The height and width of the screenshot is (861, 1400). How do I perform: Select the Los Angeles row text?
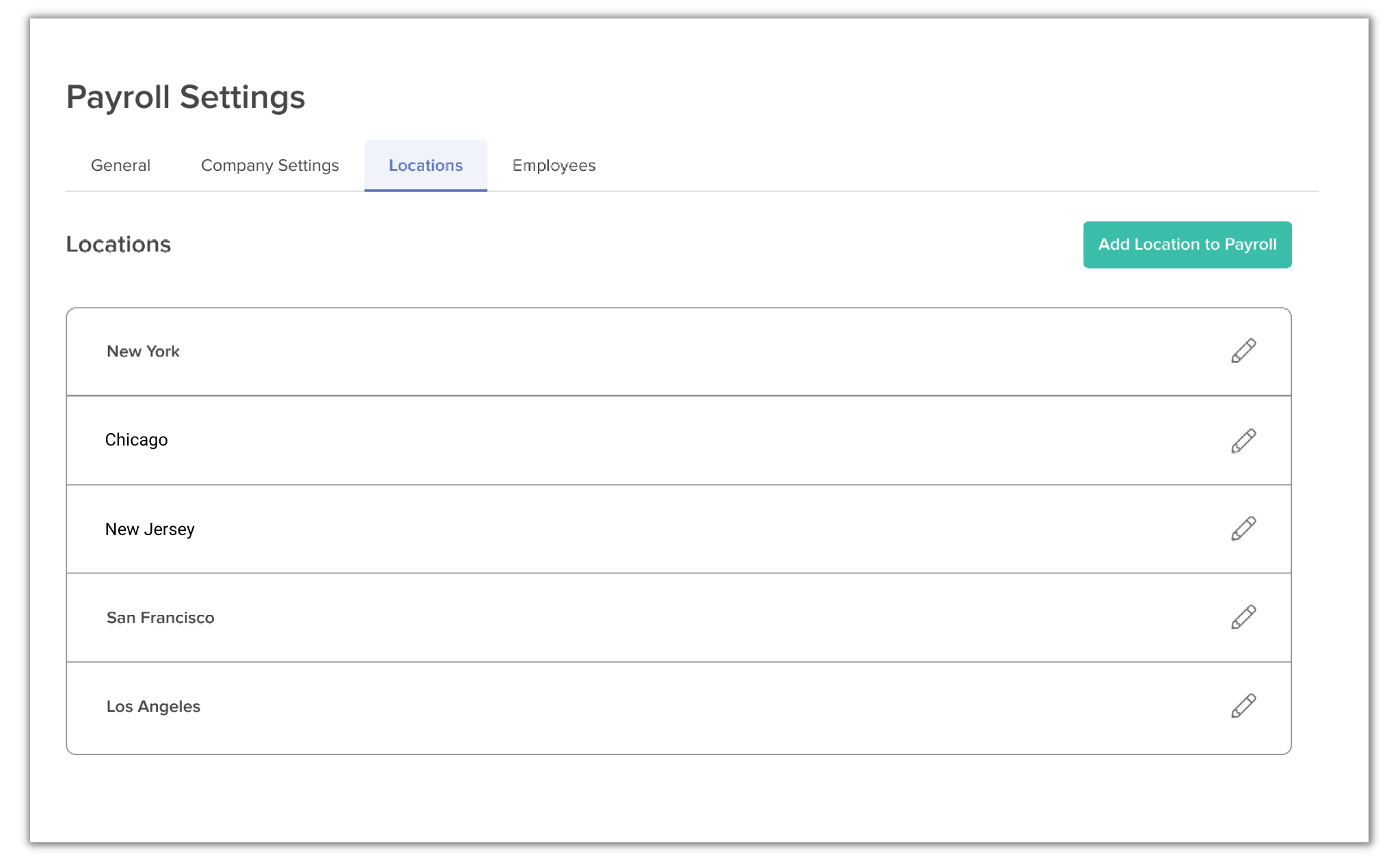point(153,707)
